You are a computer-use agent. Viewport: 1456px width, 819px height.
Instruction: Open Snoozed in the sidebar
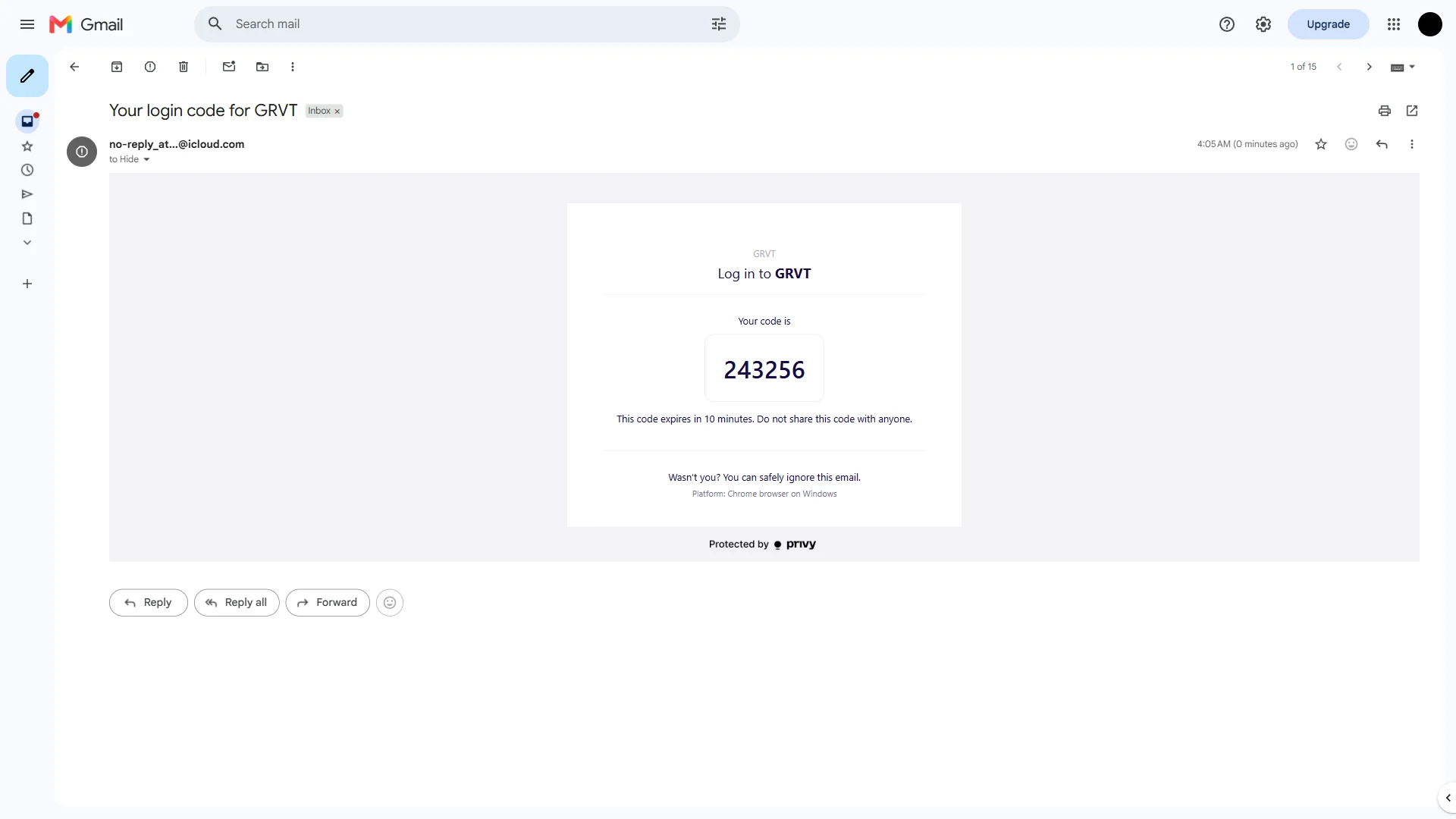(x=27, y=170)
